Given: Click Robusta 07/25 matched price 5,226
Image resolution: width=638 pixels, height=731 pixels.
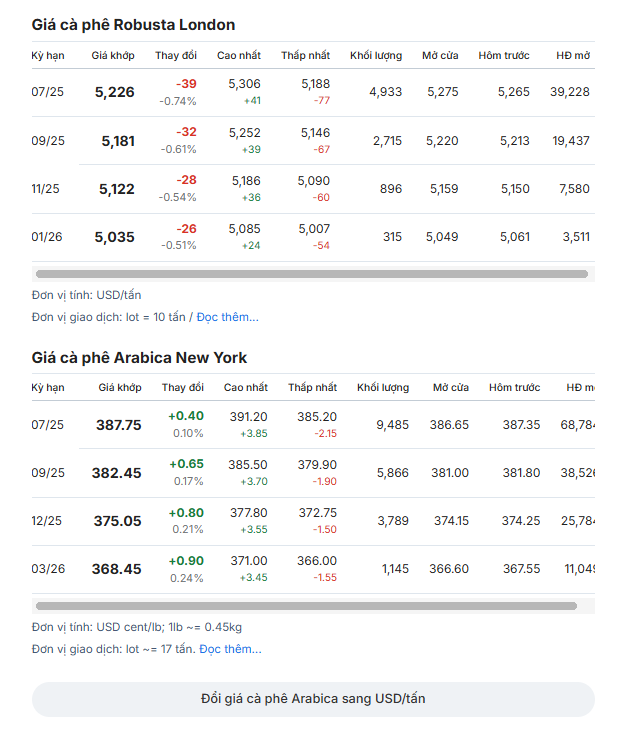Looking at the screenshot, I should [115, 92].
